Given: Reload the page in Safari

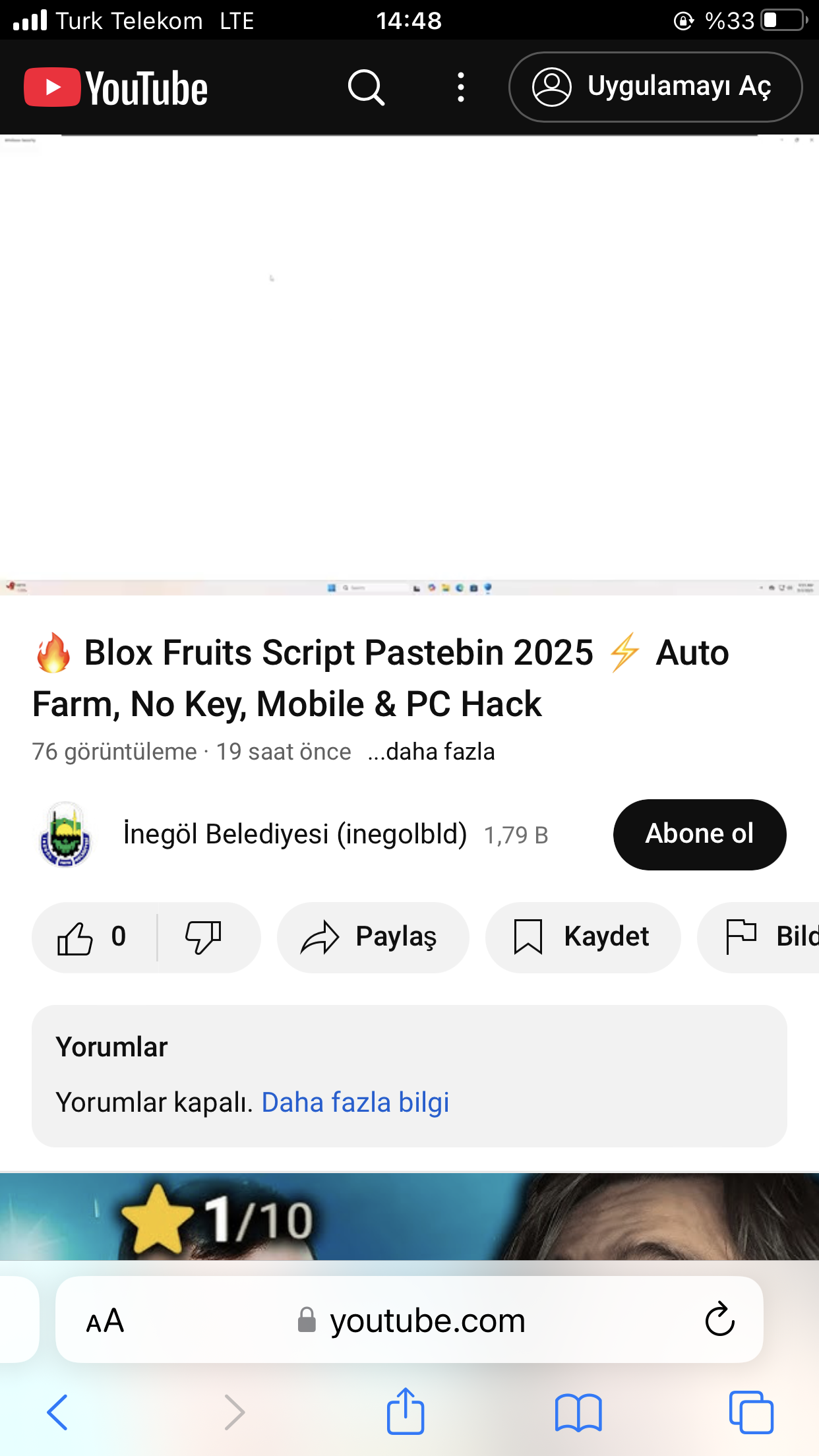Looking at the screenshot, I should coord(719,1320).
